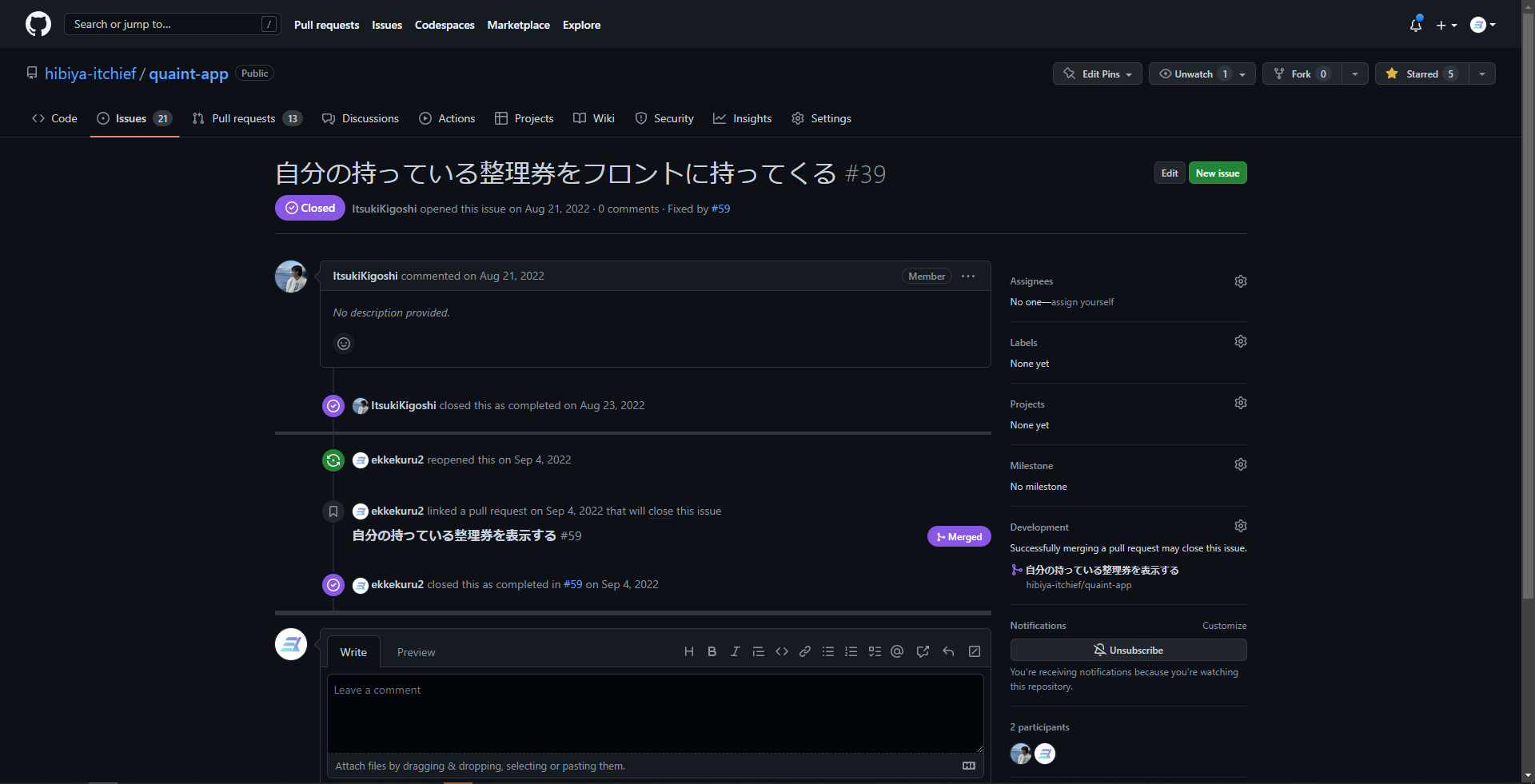Click the green New issue button
Image resolution: width=1535 pixels, height=784 pixels.
[1218, 173]
